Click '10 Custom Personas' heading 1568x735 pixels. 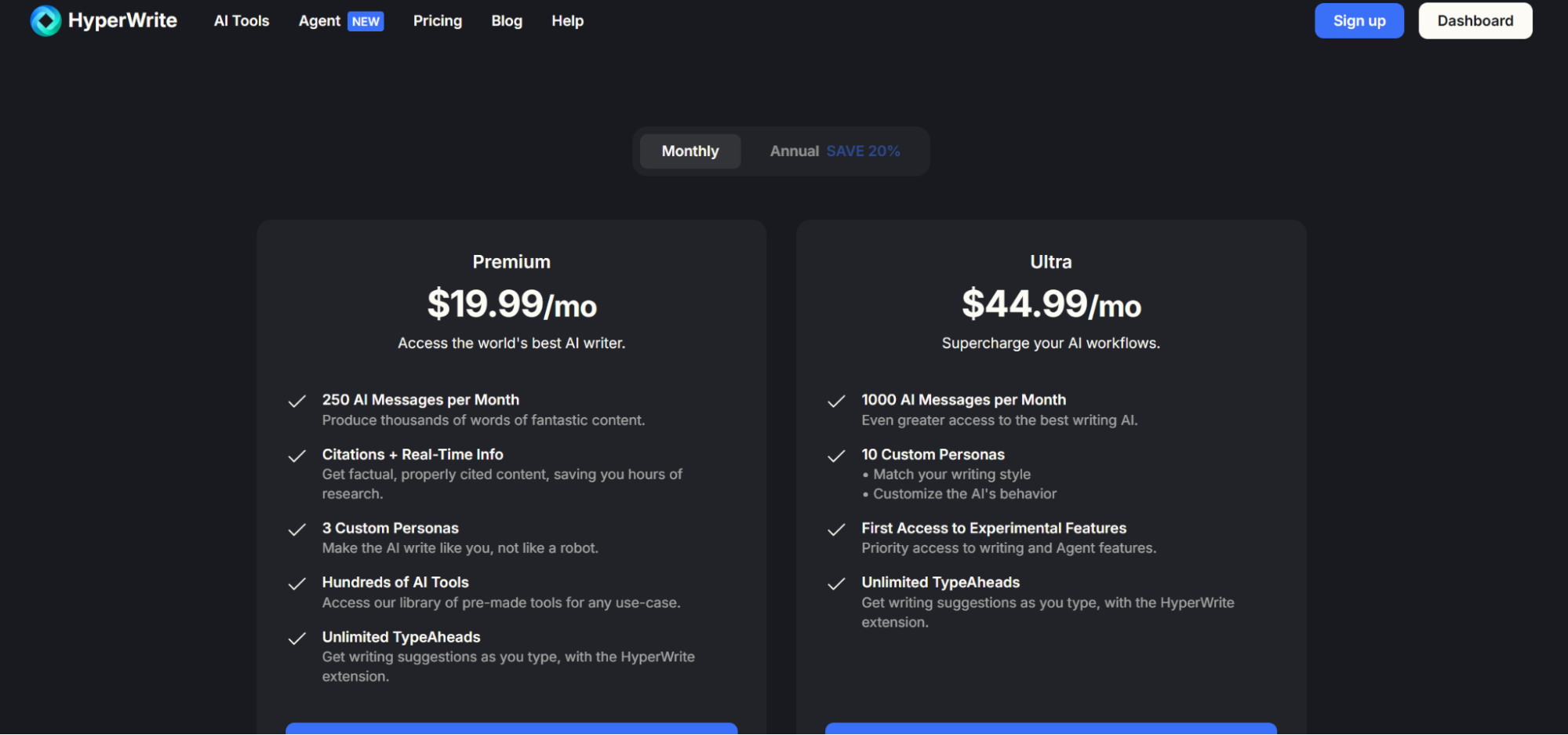pyautogui.click(x=933, y=455)
